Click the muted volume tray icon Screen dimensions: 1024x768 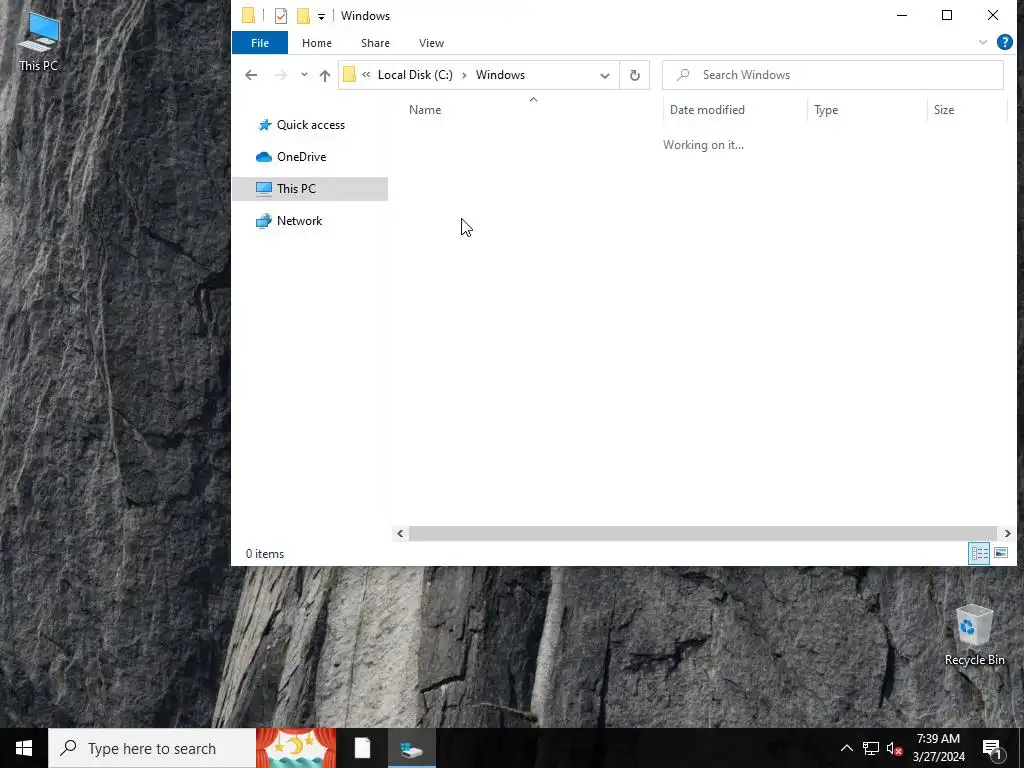pos(895,748)
